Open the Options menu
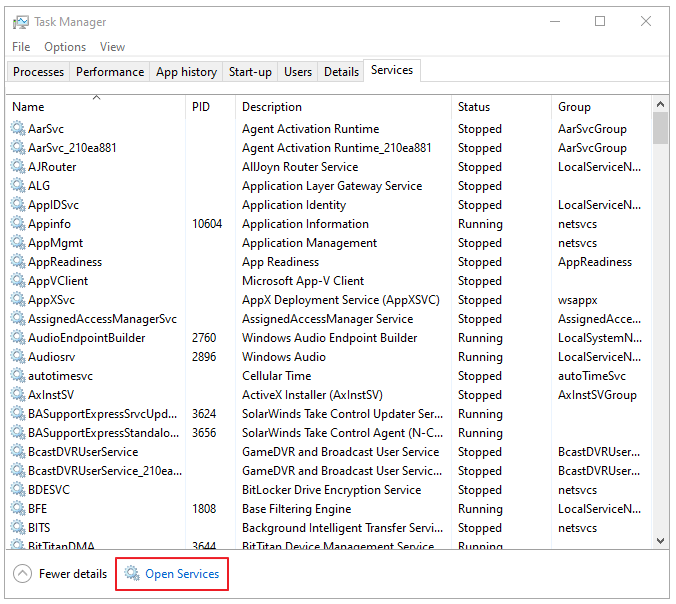The width and height of the screenshot is (676, 604). [65, 47]
